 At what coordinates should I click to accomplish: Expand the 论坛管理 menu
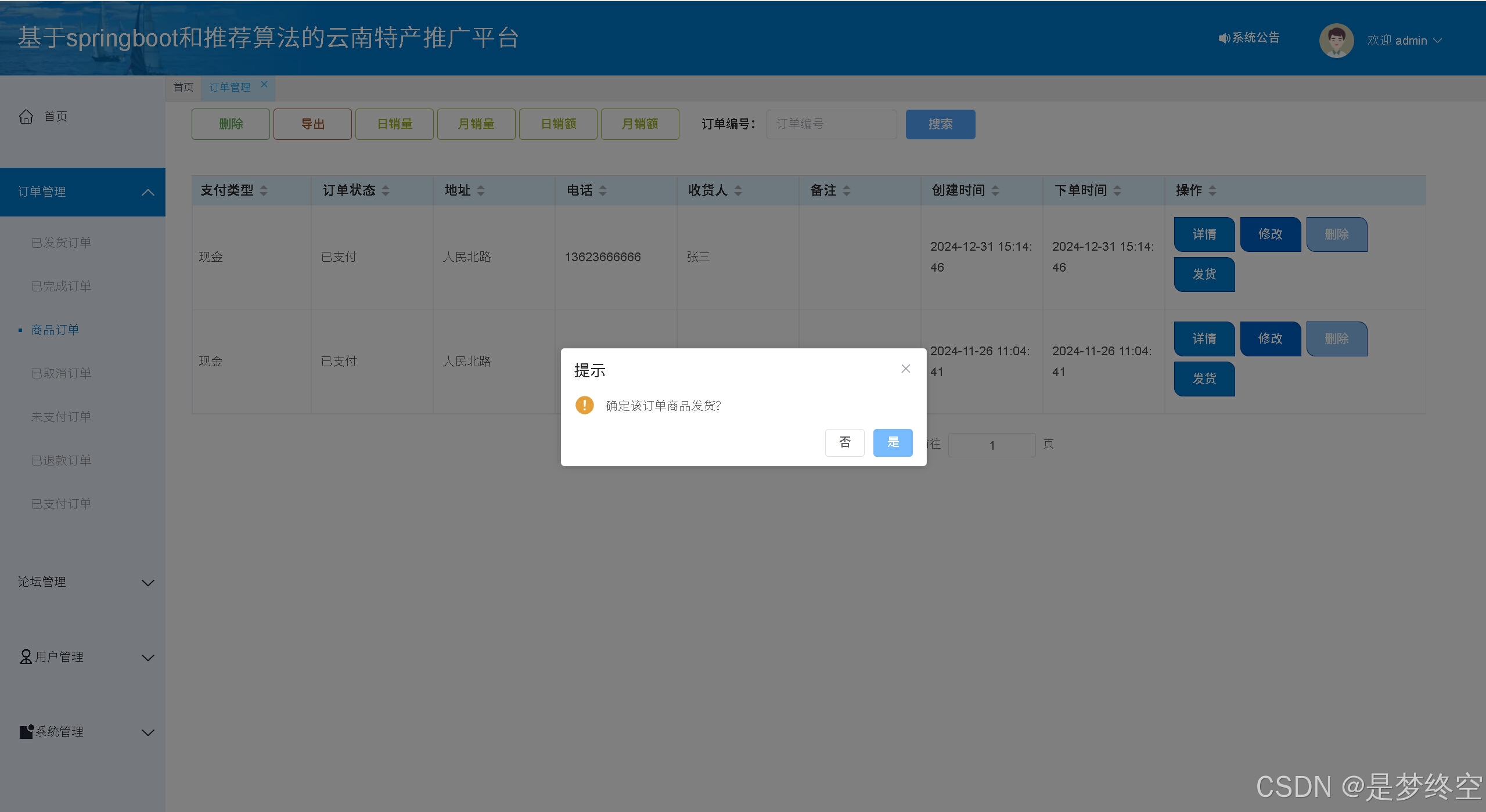point(148,583)
